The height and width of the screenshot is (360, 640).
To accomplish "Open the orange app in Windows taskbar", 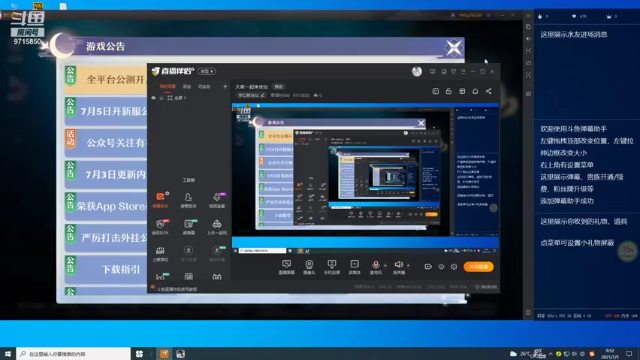I will [x=164, y=353].
